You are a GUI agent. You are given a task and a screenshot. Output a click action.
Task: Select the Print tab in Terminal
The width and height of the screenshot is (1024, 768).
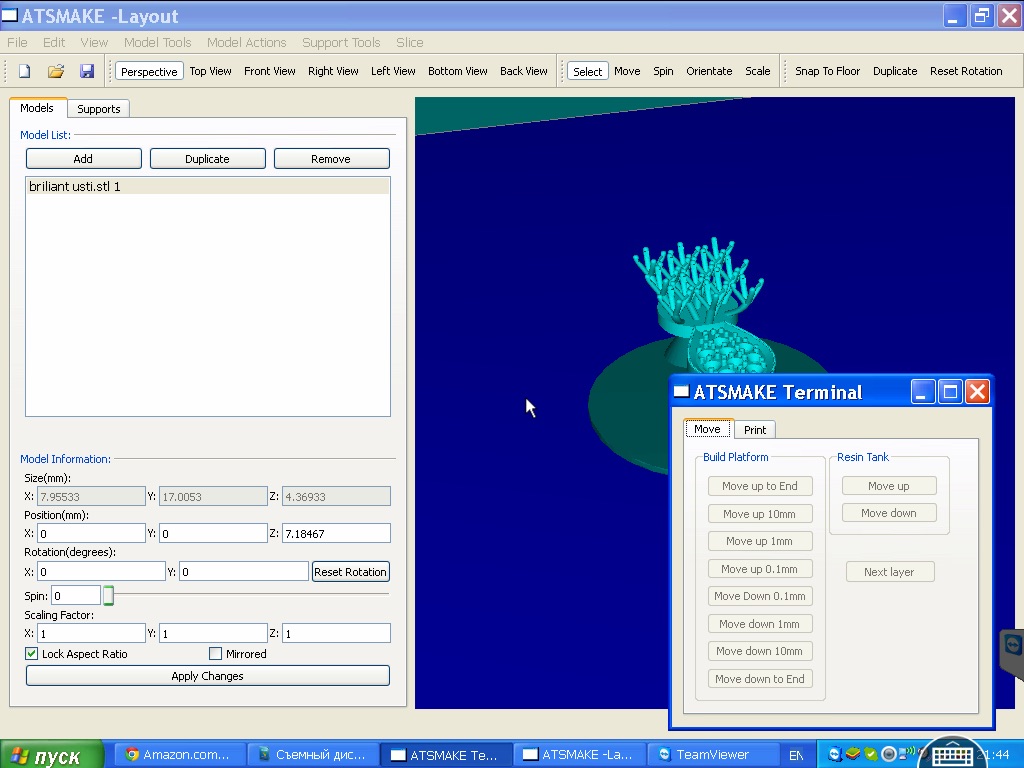click(x=755, y=429)
